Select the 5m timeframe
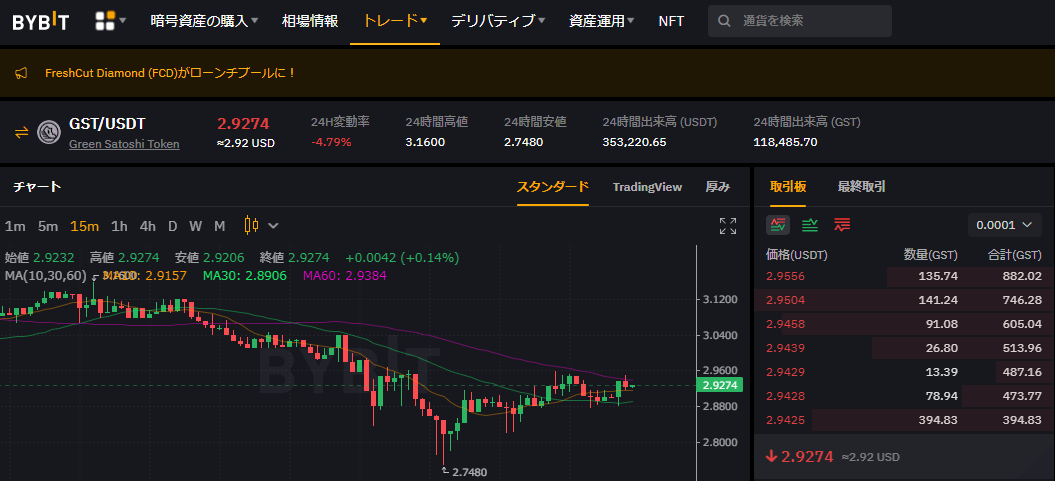 (x=48, y=226)
